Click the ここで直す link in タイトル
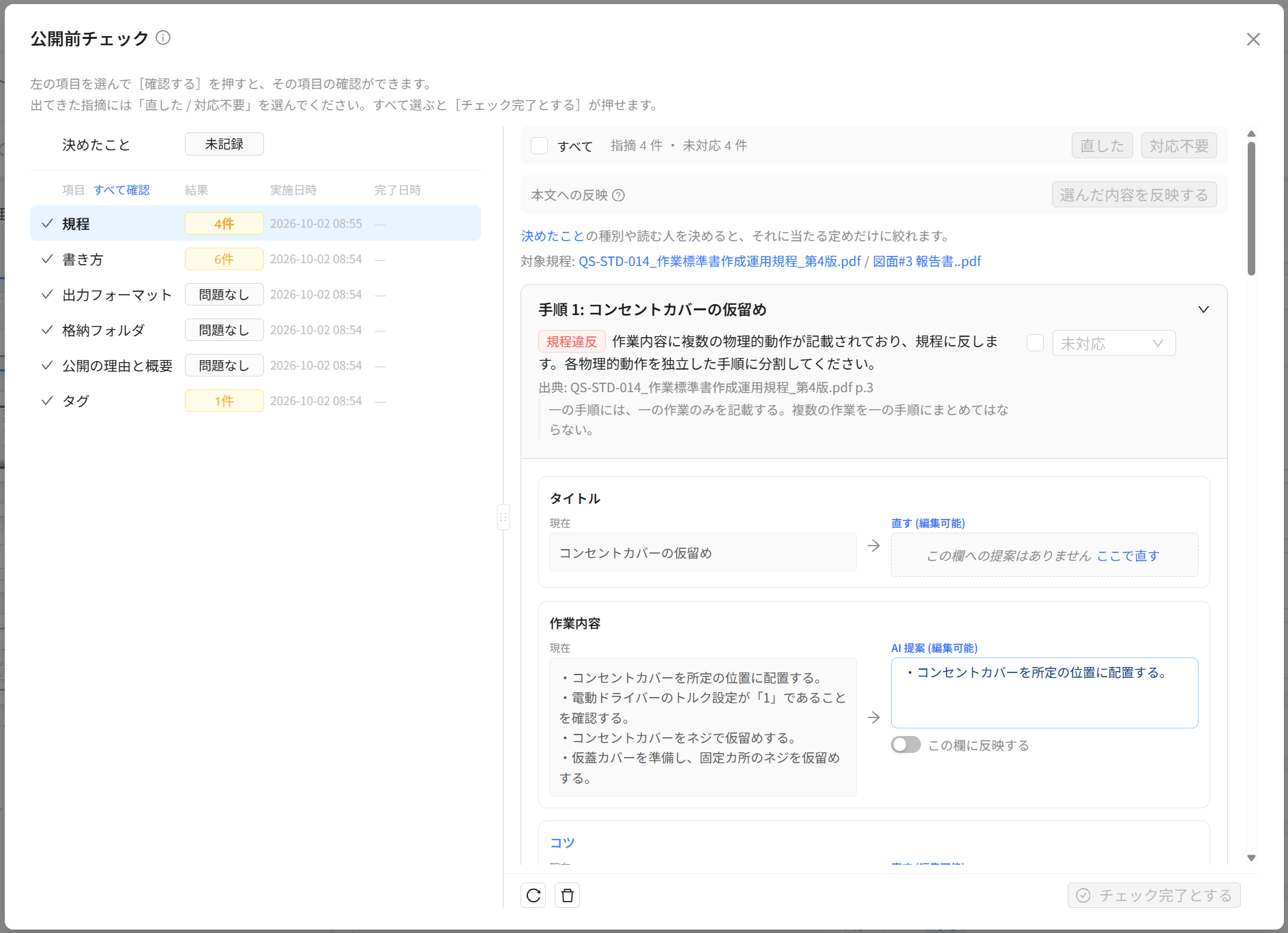1288x933 pixels. pos(1128,556)
